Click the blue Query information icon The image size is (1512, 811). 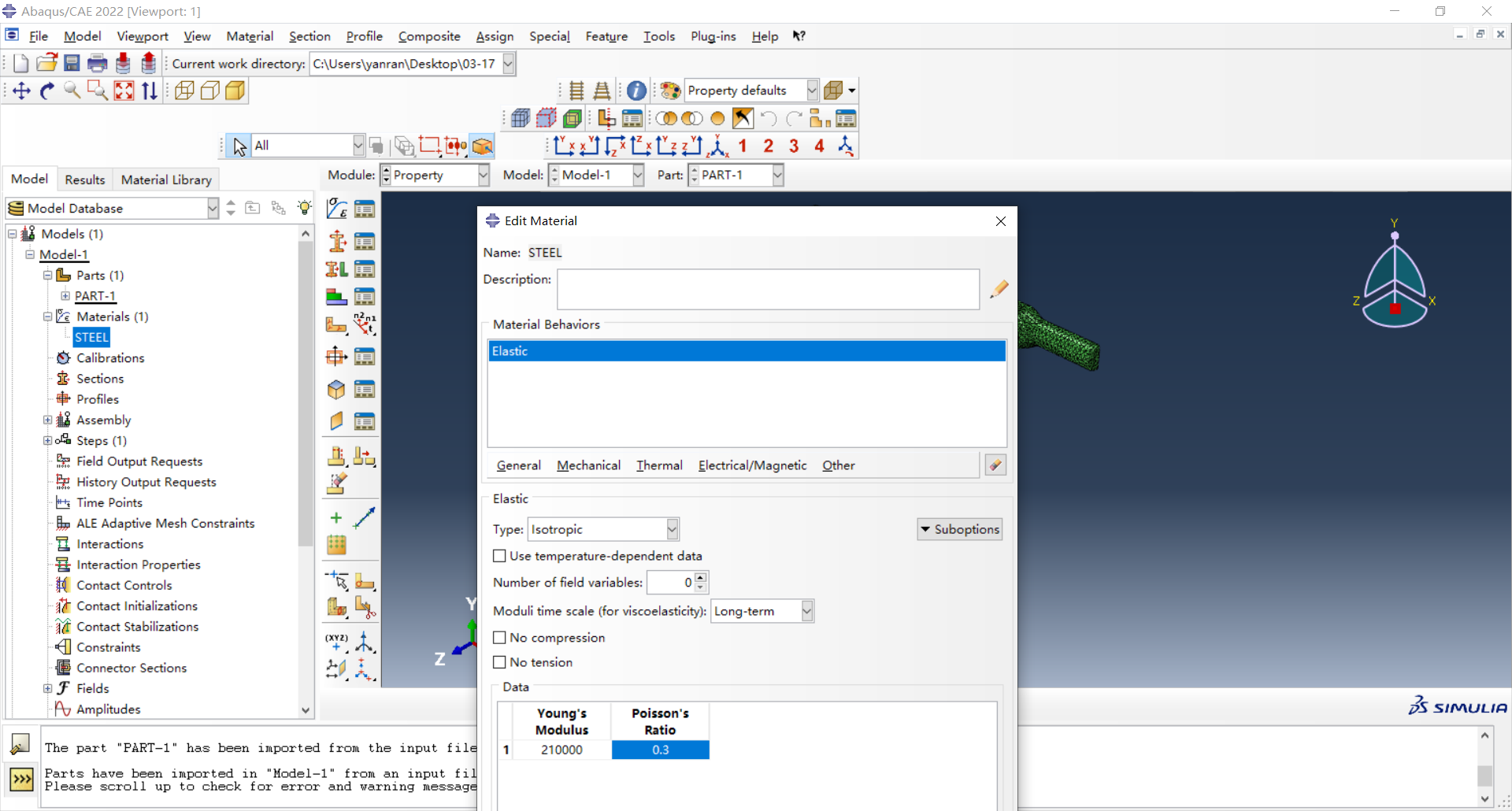pyautogui.click(x=636, y=91)
